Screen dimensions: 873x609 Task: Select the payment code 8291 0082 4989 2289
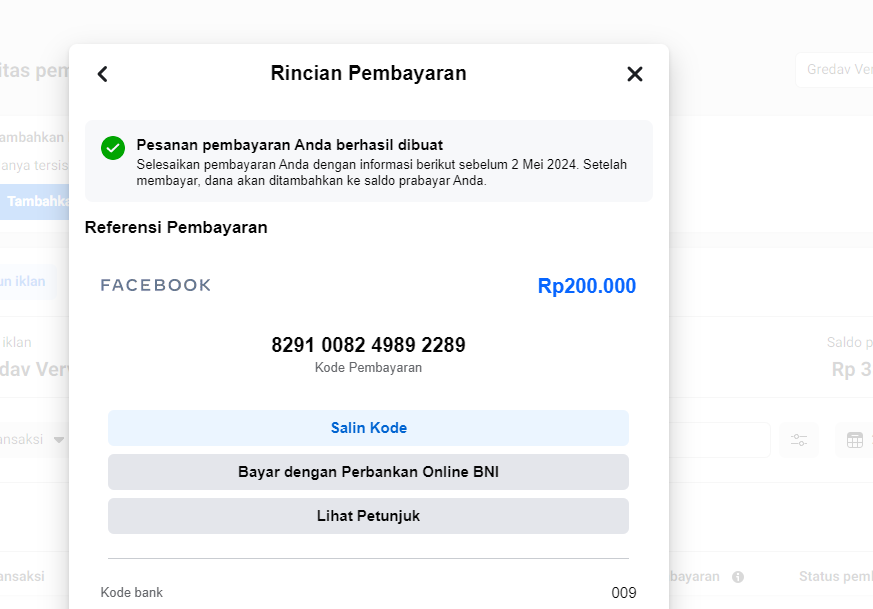coord(368,345)
